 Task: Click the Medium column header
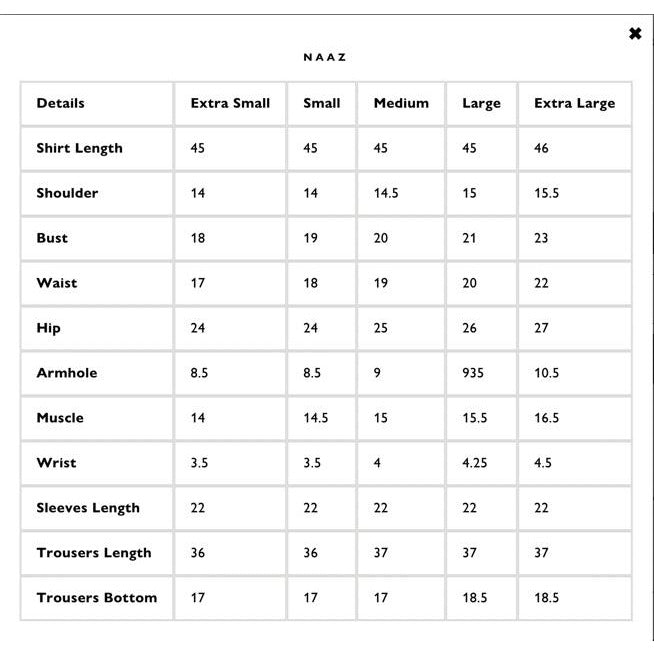coord(401,103)
